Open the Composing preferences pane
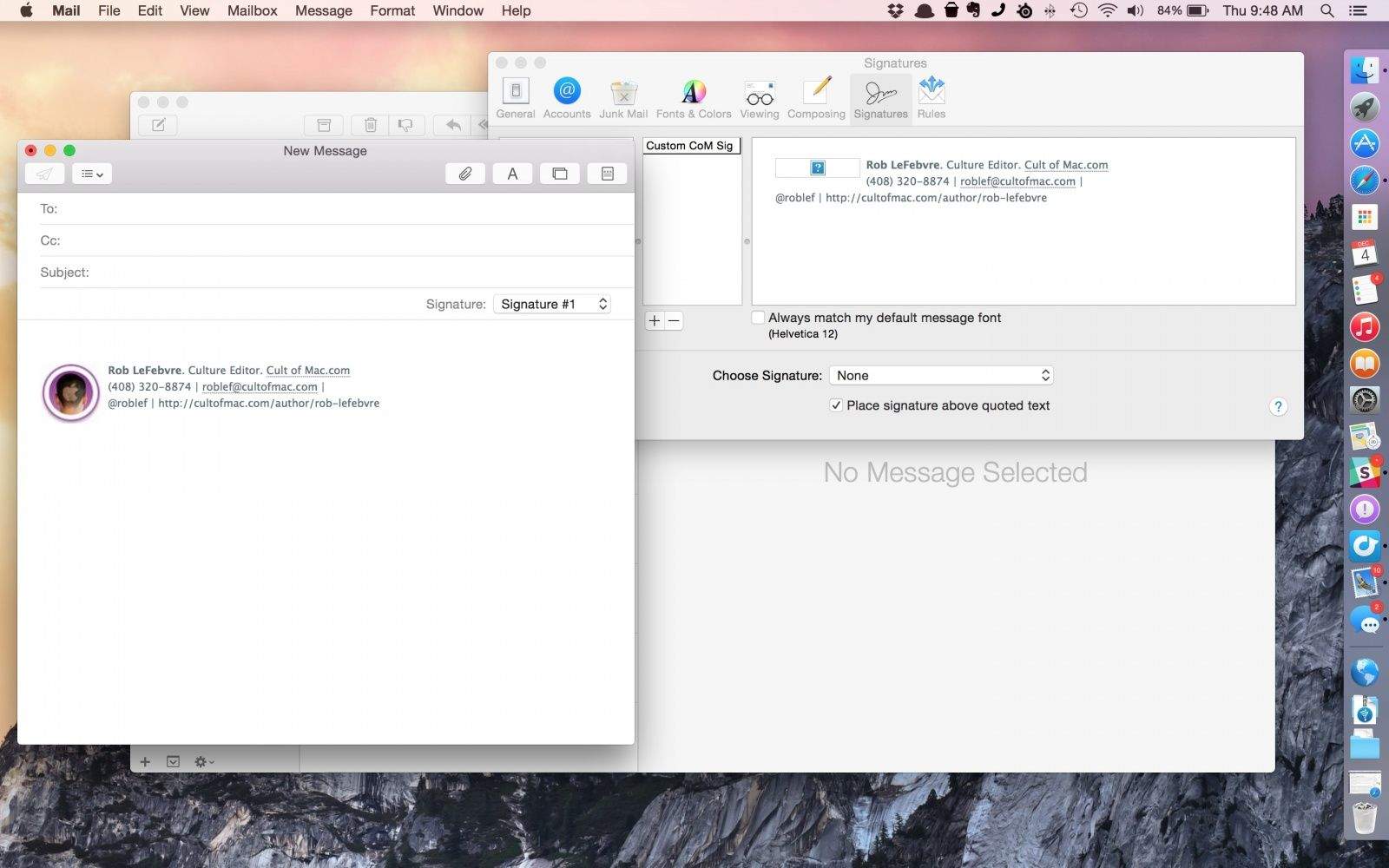The image size is (1389, 868). pos(815,95)
